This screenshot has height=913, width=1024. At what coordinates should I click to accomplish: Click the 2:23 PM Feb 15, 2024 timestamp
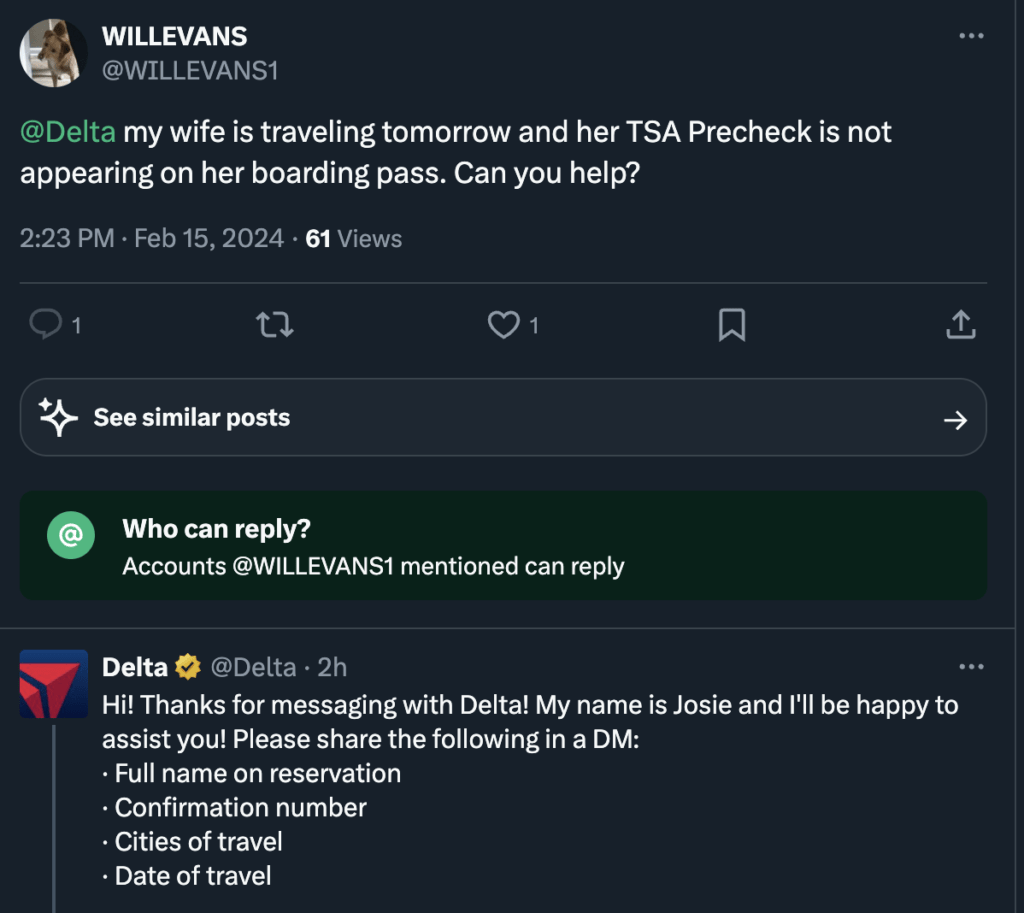pyautogui.click(x=152, y=239)
